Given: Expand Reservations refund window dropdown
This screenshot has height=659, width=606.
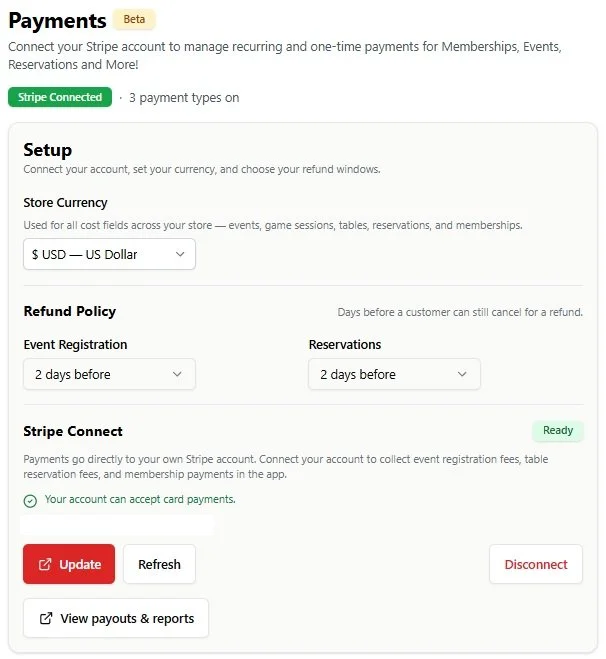Looking at the screenshot, I should pyautogui.click(x=394, y=374).
